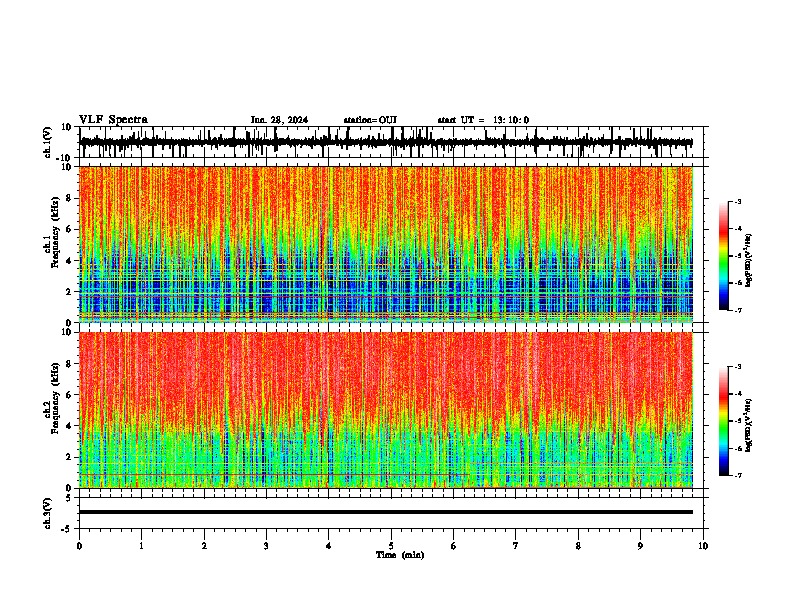Image resolution: width=792 pixels, height=612 pixels.
Task: Click the ch.1(V) axis label
Action: (48, 141)
